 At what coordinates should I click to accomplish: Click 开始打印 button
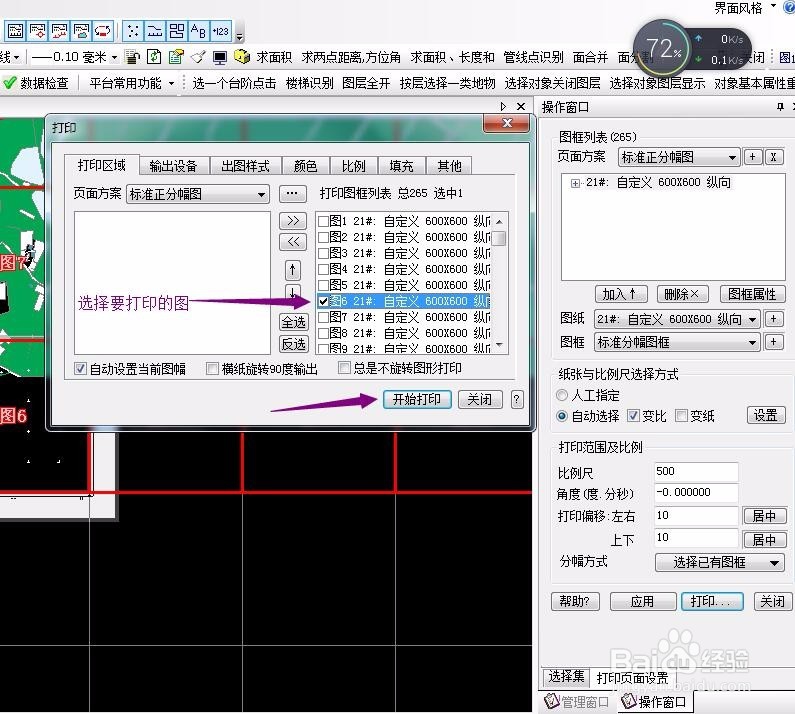click(417, 400)
